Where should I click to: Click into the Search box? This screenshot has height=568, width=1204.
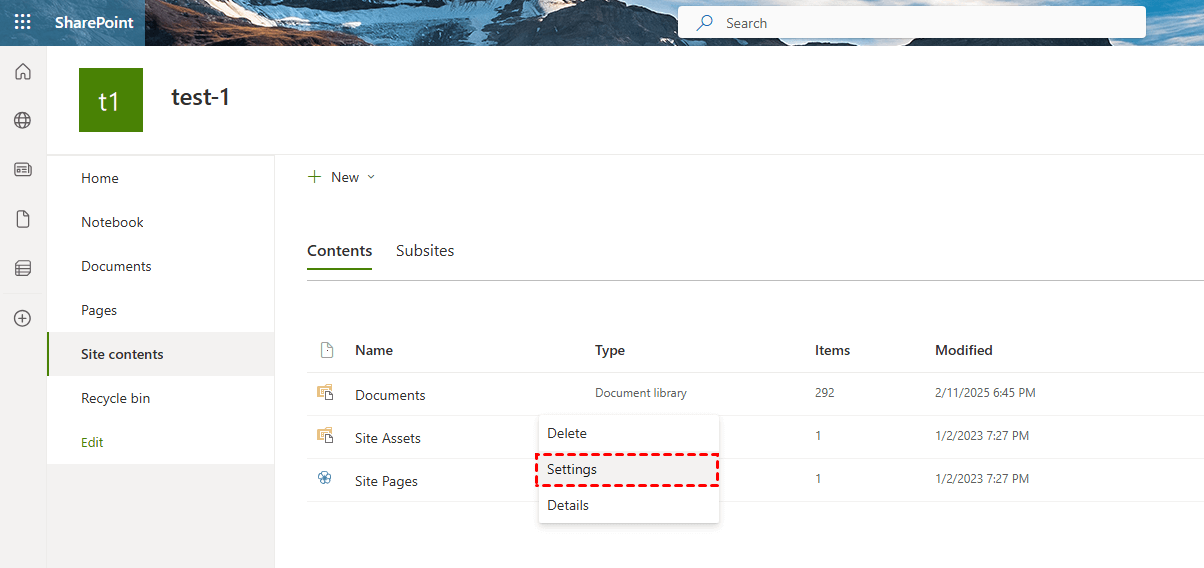click(x=912, y=22)
